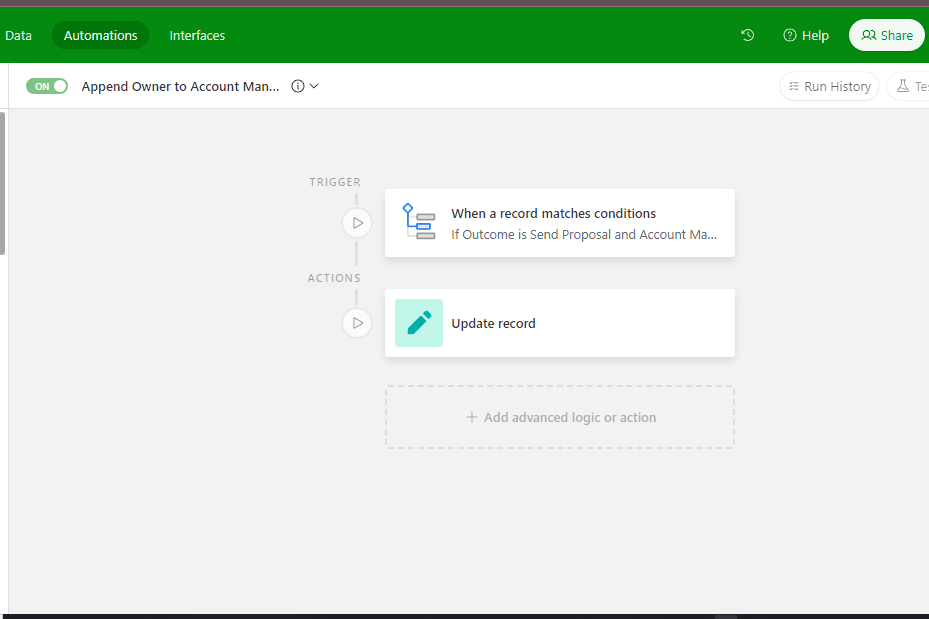Select the Update record action title
The height and width of the screenshot is (619, 929).
(493, 323)
